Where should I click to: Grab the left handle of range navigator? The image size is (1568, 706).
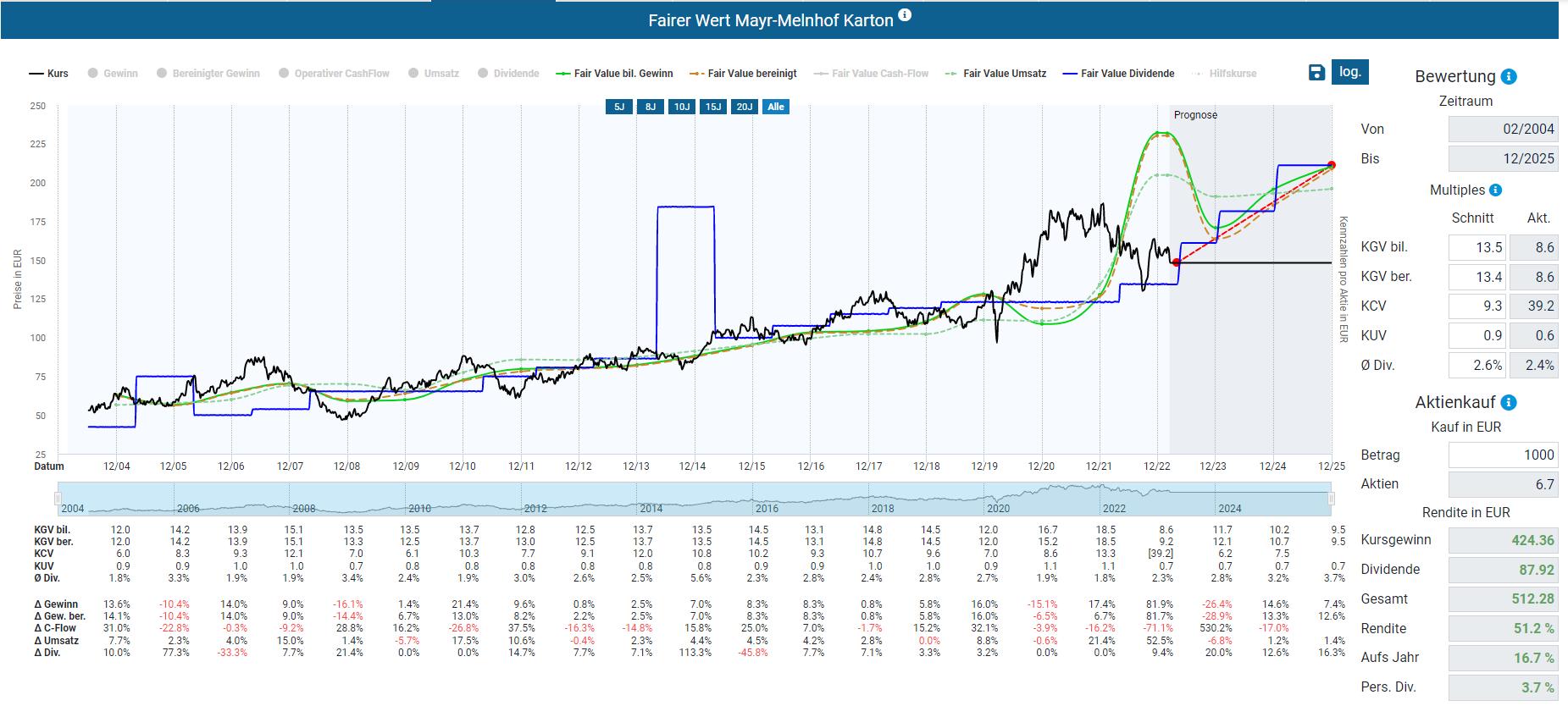(x=58, y=499)
